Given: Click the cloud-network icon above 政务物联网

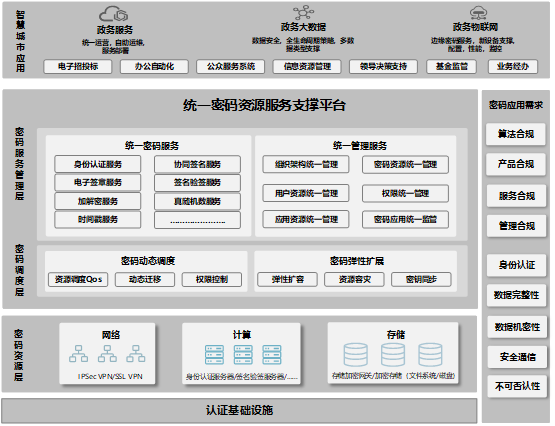Looking at the screenshot, I should point(478,13).
